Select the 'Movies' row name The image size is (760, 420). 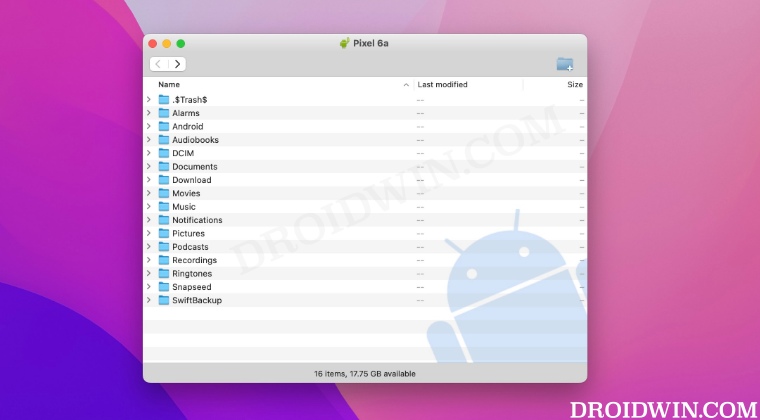click(x=187, y=193)
